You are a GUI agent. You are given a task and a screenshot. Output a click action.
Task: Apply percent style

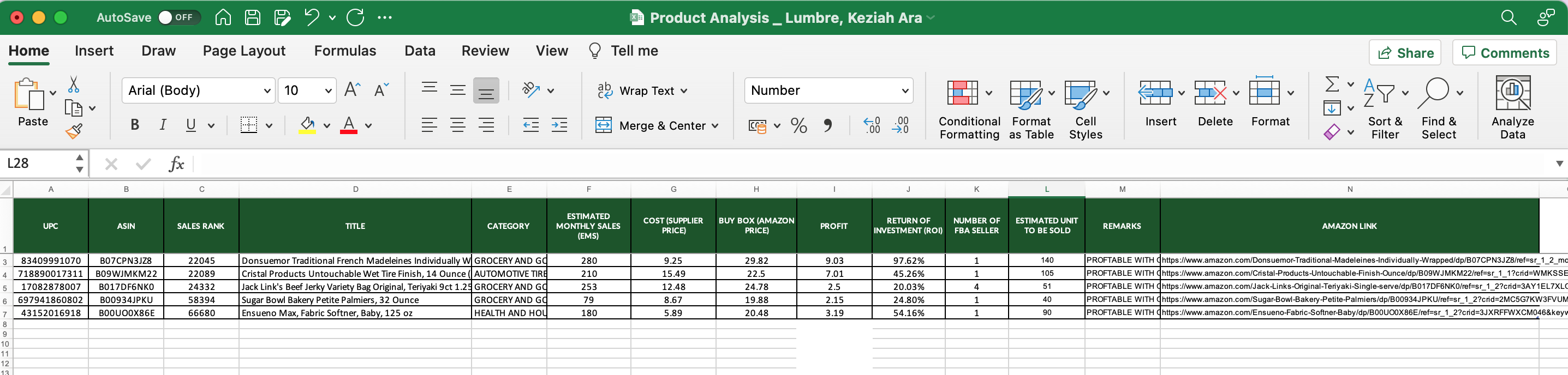tap(798, 126)
